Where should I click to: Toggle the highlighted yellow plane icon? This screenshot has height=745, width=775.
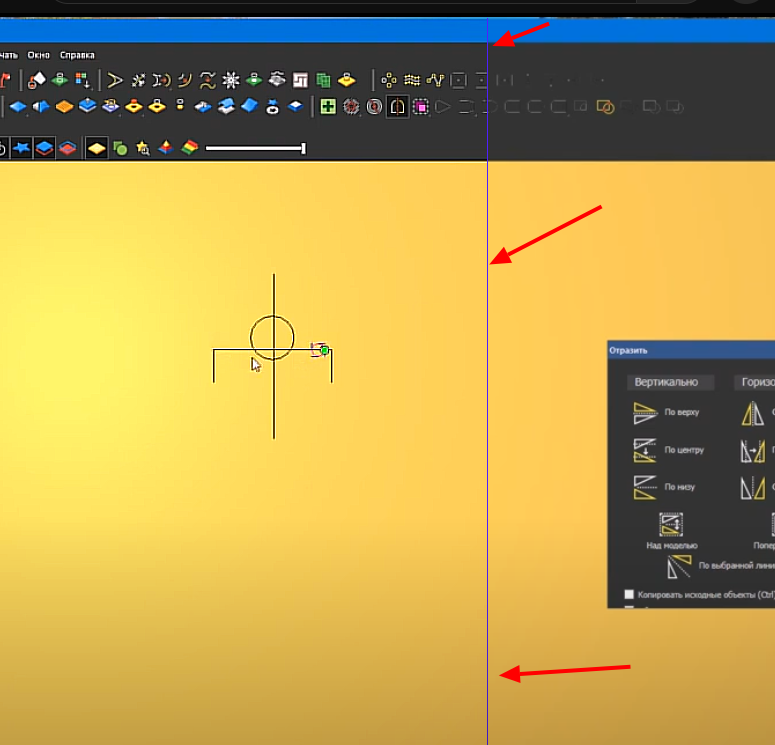click(x=96, y=148)
